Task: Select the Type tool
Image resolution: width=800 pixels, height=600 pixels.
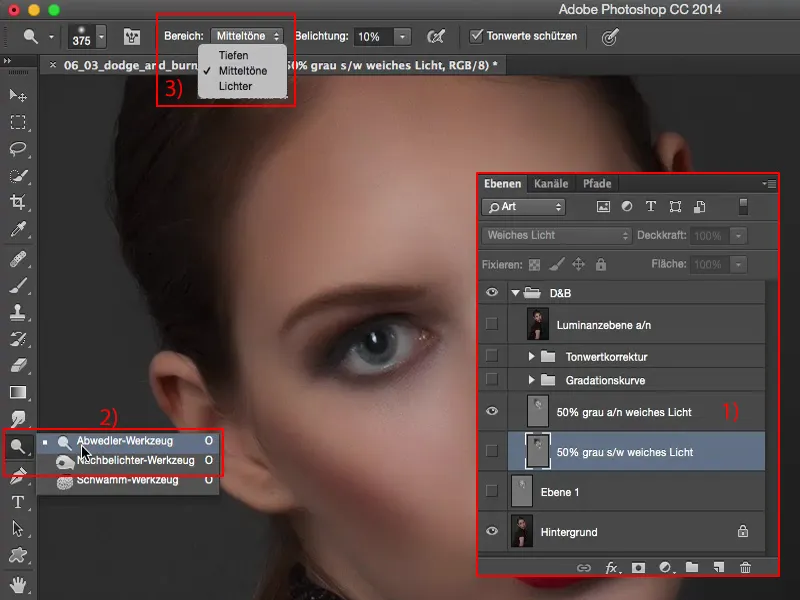Action: click(18, 501)
